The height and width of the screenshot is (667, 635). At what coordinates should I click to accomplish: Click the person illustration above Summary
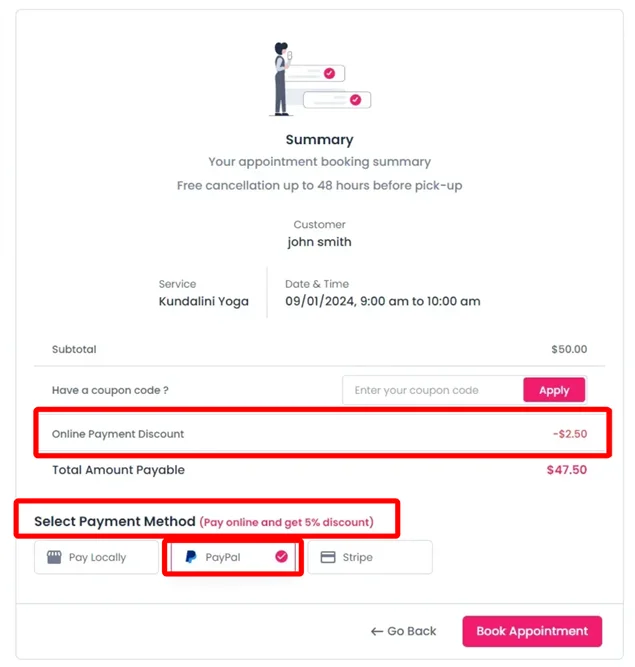[282, 78]
